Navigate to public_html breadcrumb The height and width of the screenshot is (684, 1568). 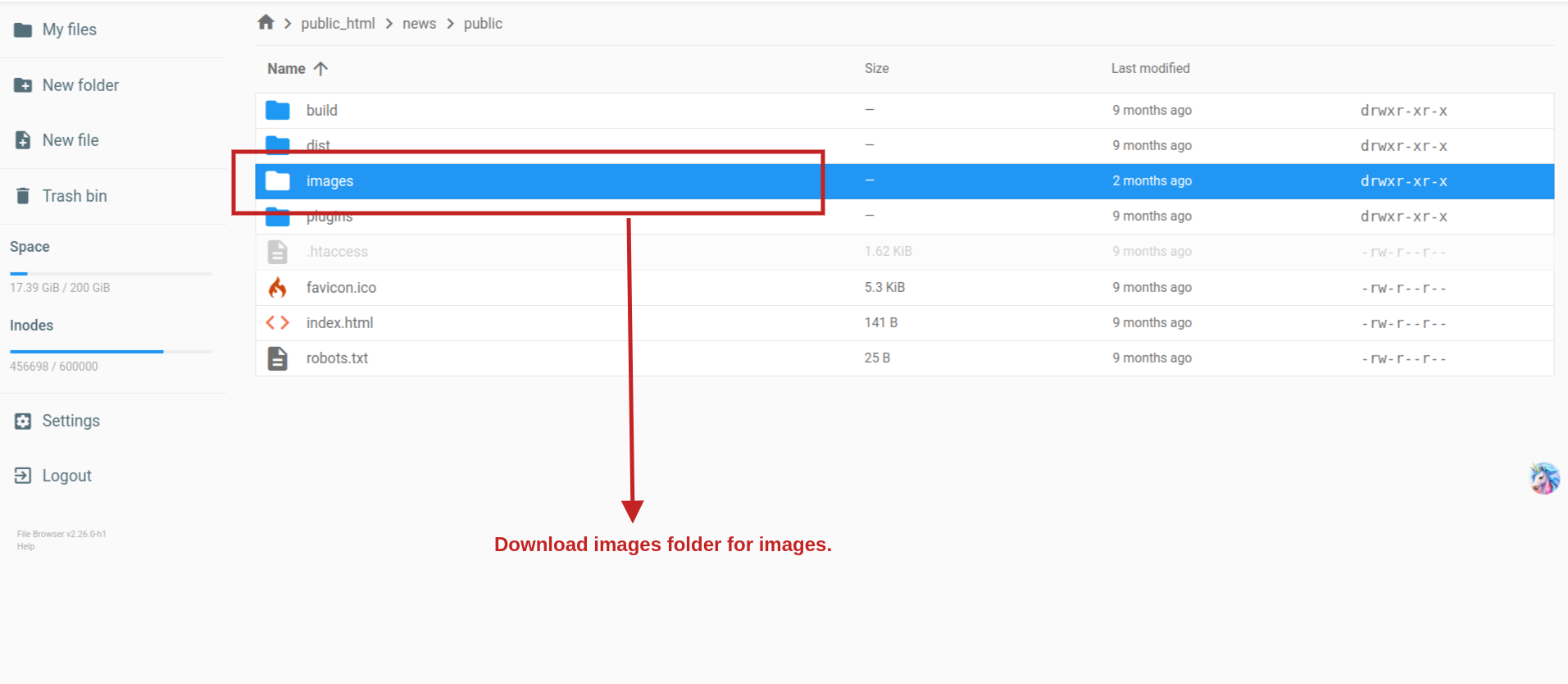tap(338, 24)
